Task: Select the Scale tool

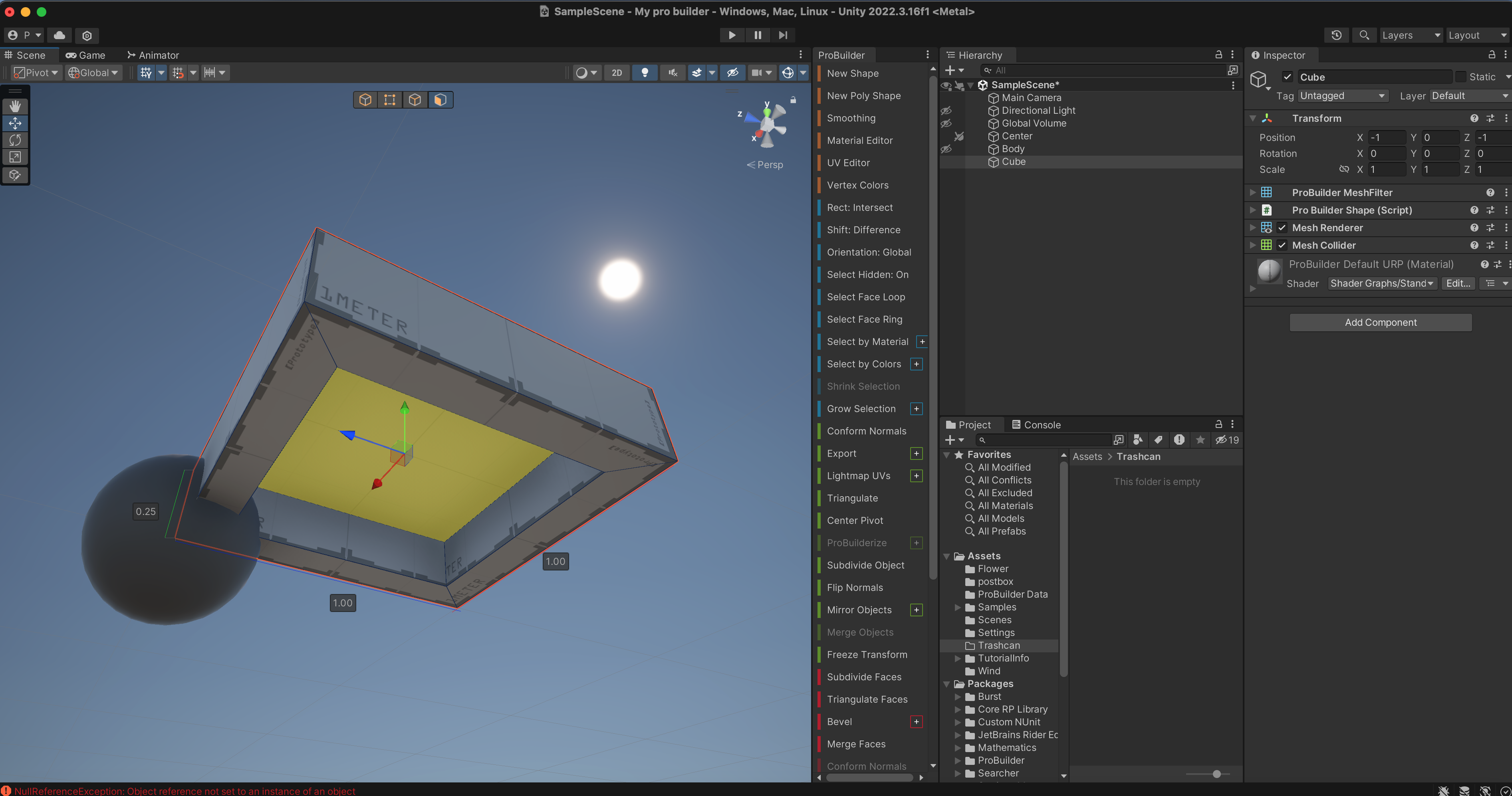Action: click(x=15, y=157)
